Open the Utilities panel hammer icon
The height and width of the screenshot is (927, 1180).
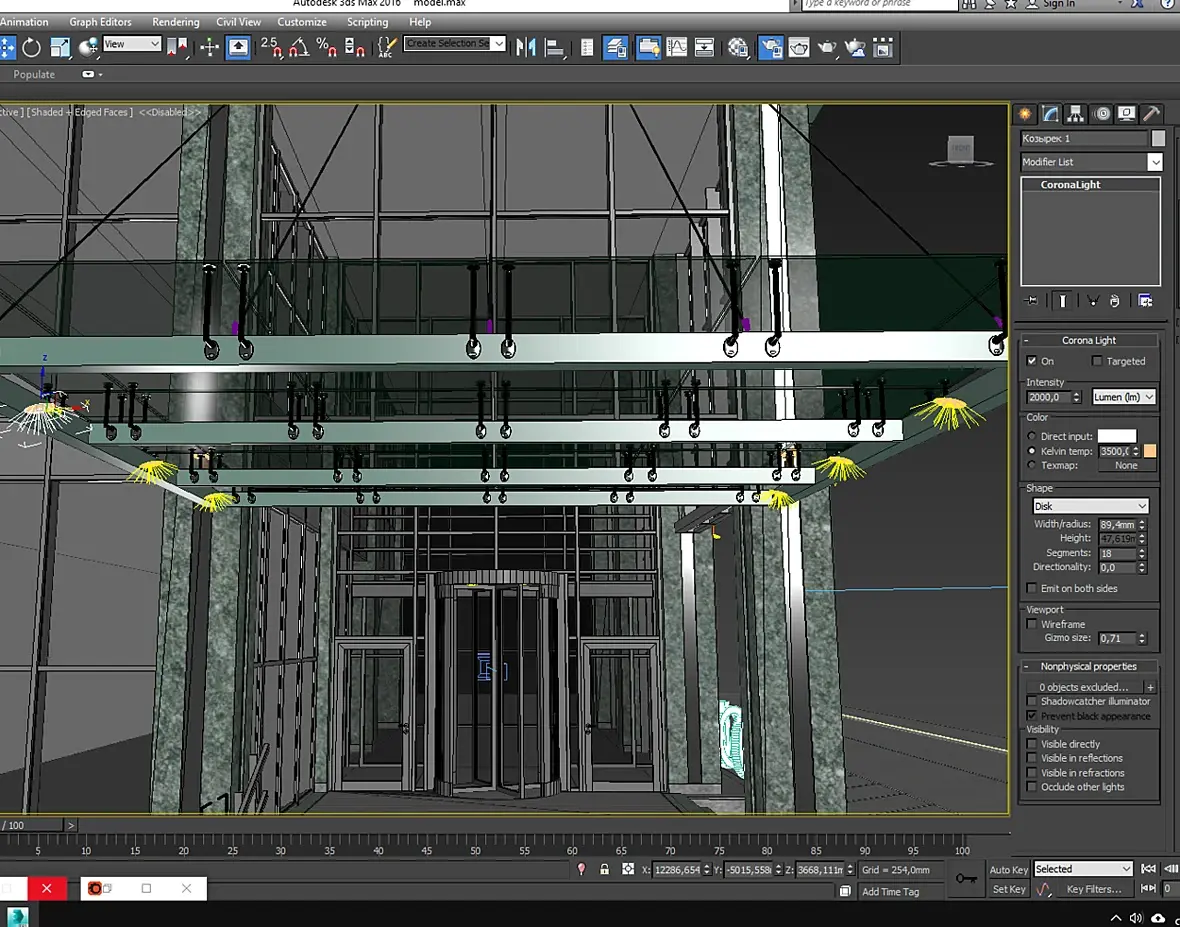click(1151, 114)
